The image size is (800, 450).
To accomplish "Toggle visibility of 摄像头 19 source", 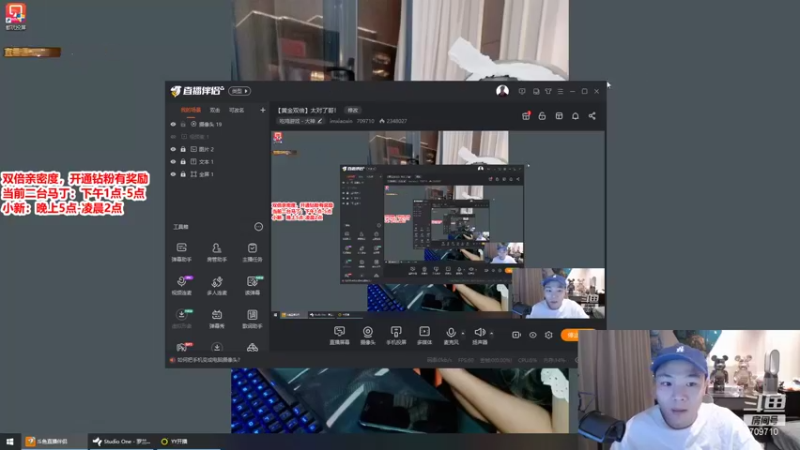I will (x=173, y=124).
